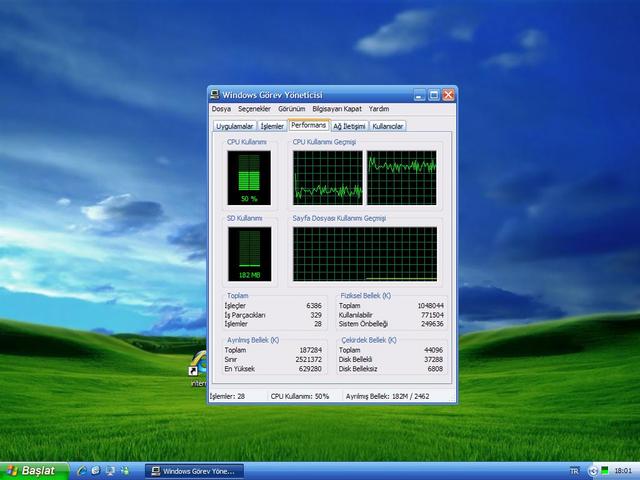Screen dimensions: 640x480
Task: Click the green CPU tray icon
Action: pyautogui.click(x=606, y=470)
